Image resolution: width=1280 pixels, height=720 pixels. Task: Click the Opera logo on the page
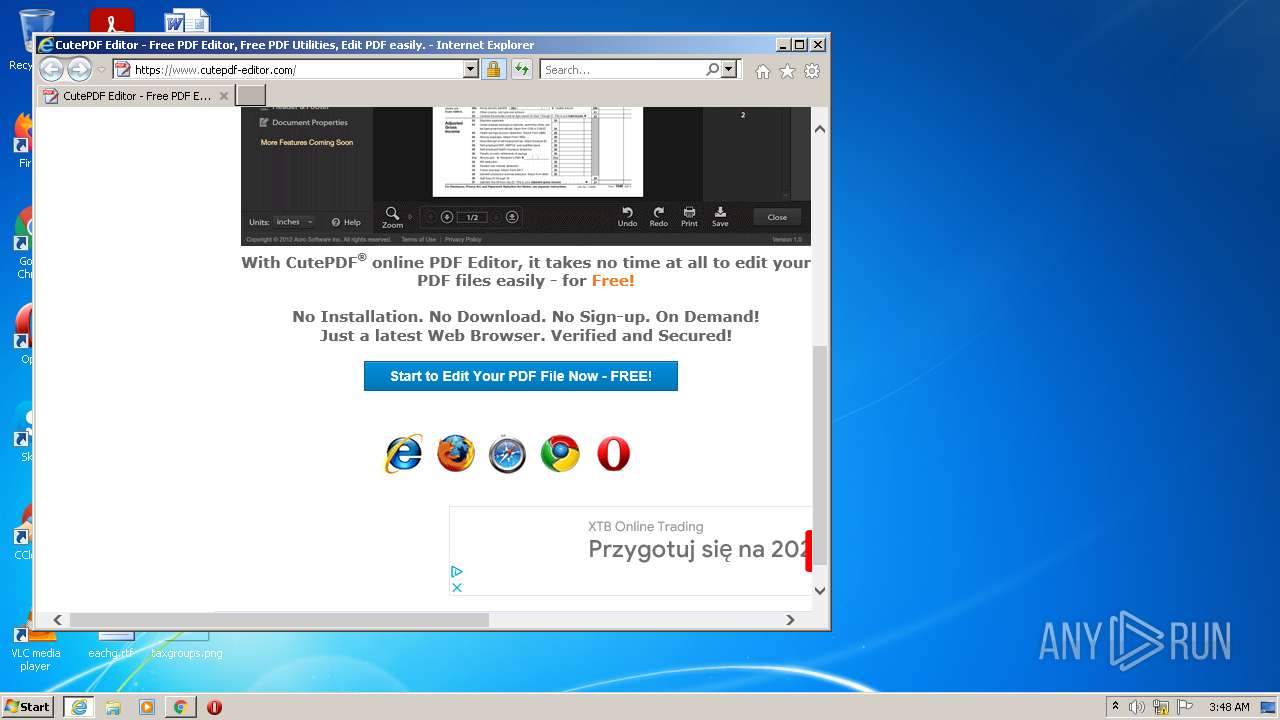(x=613, y=454)
